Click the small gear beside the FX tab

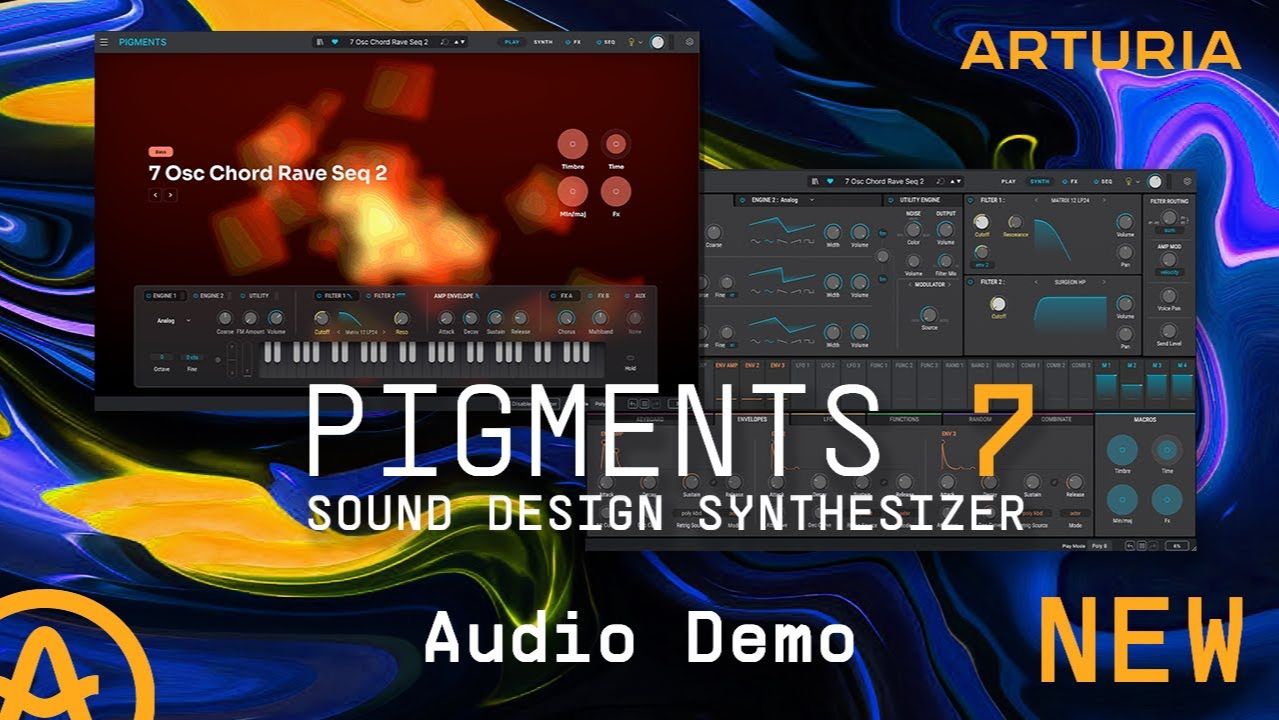[566, 43]
